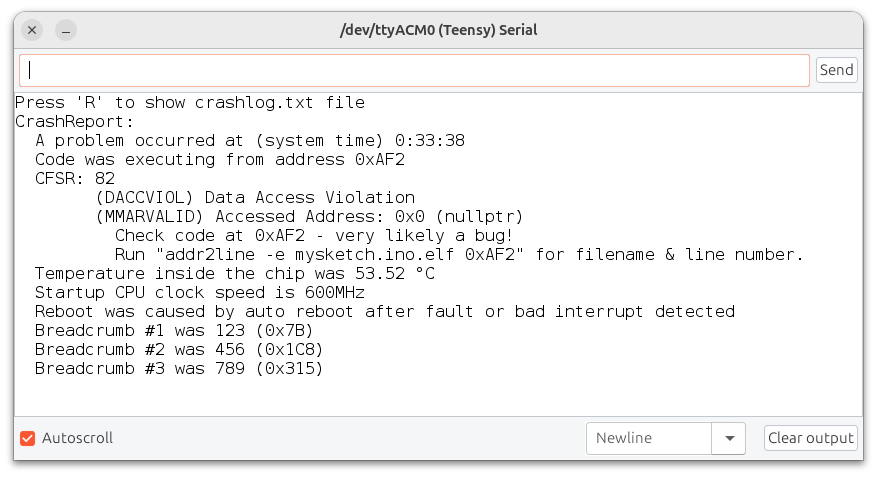Disable the Autoscroll checkbox
Viewport: 877px width, 477px height.
(x=27, y=438)
